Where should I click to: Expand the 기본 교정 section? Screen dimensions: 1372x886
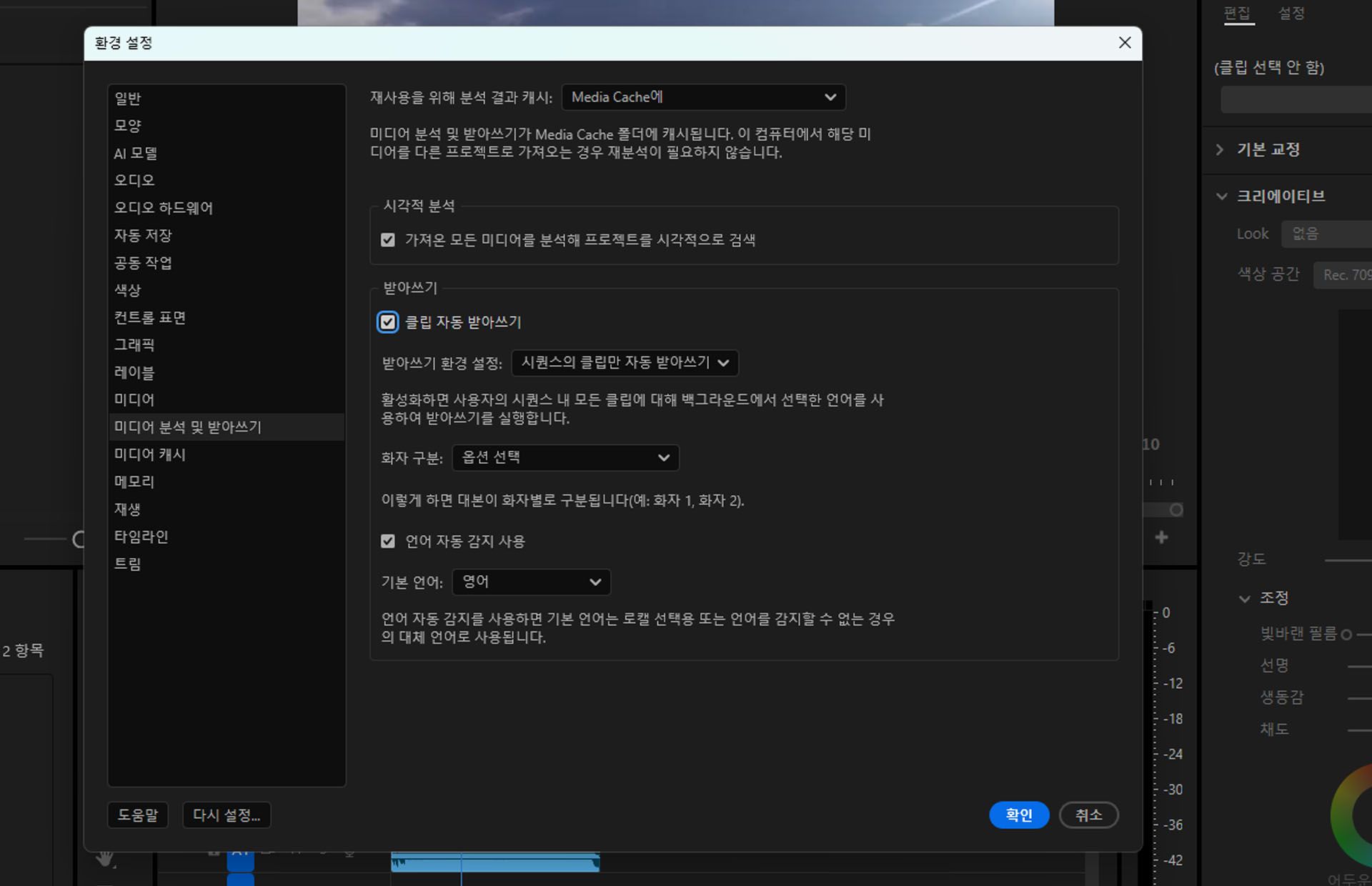click(x=1220, y=149)
